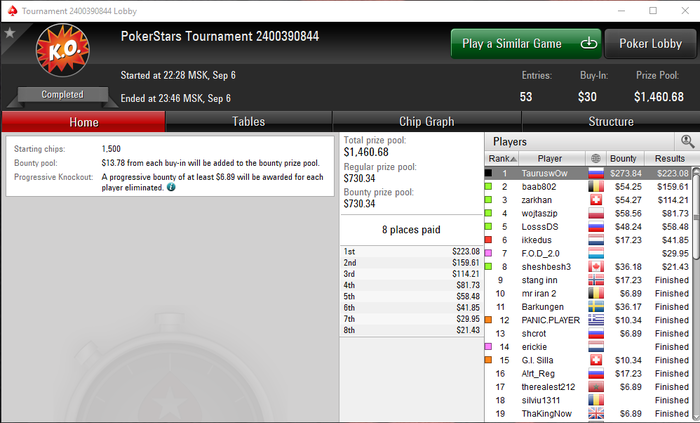The image size is (700, 423).
Task: Click the download icon on Play a Similar Game
Action: [x=588, y=43]
